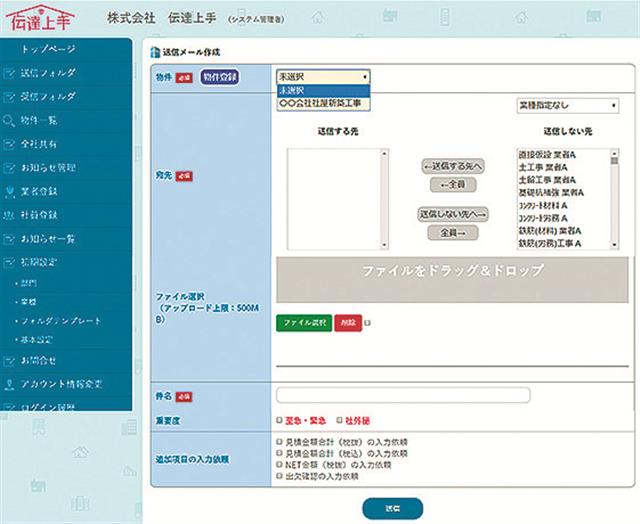Select ○○会社社屋新築工事 from the open dropdown
The image size is (640, 524).
coord(318,102)
